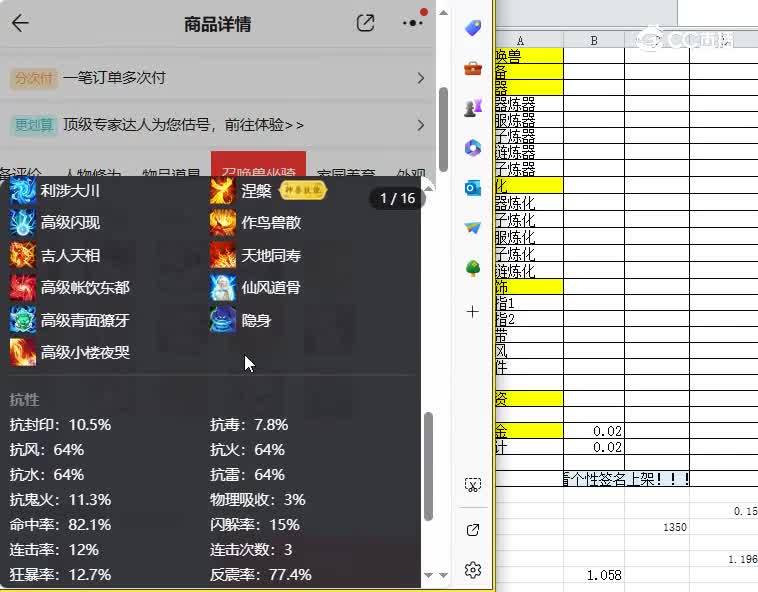The height and width of the screenshot is (592, 758).
Task: Click the page scrollbar thumb at top
Action: pyautogui.click(x=443, y=129)
